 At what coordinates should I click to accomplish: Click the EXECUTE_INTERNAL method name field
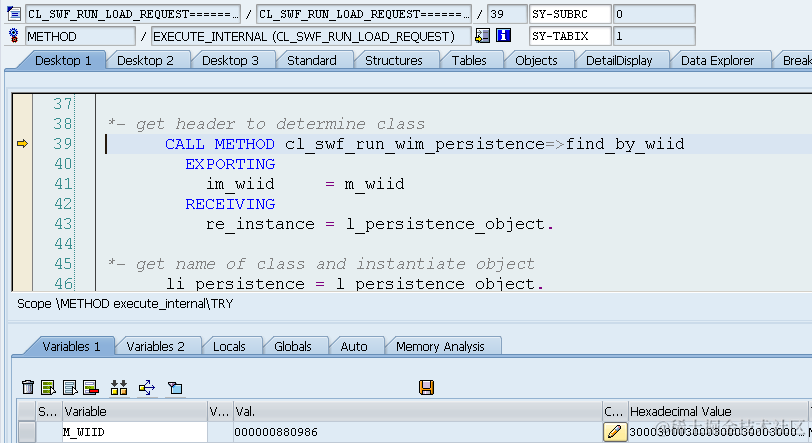[311, 36]
